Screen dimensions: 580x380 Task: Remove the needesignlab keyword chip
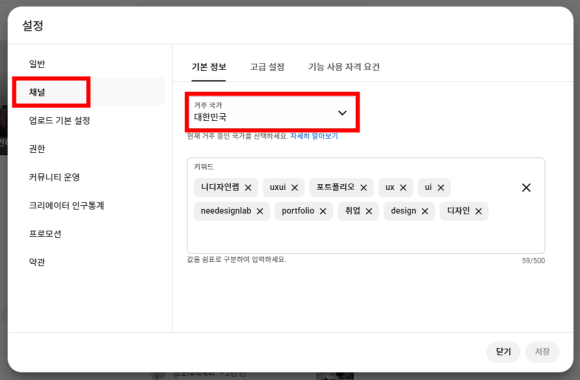[x=260, y=211]
